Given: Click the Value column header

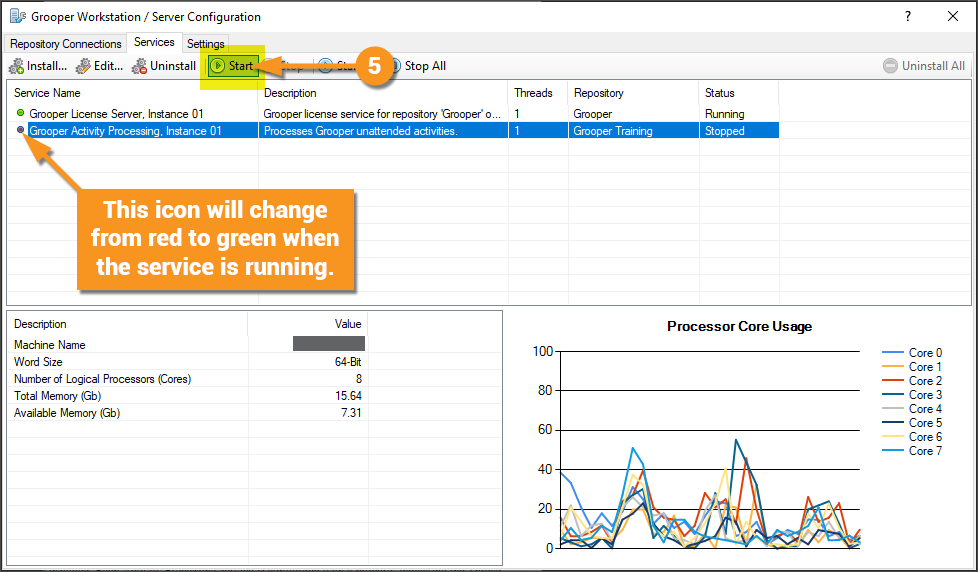Looking at the screenshot, I should (x=308, y=324).
